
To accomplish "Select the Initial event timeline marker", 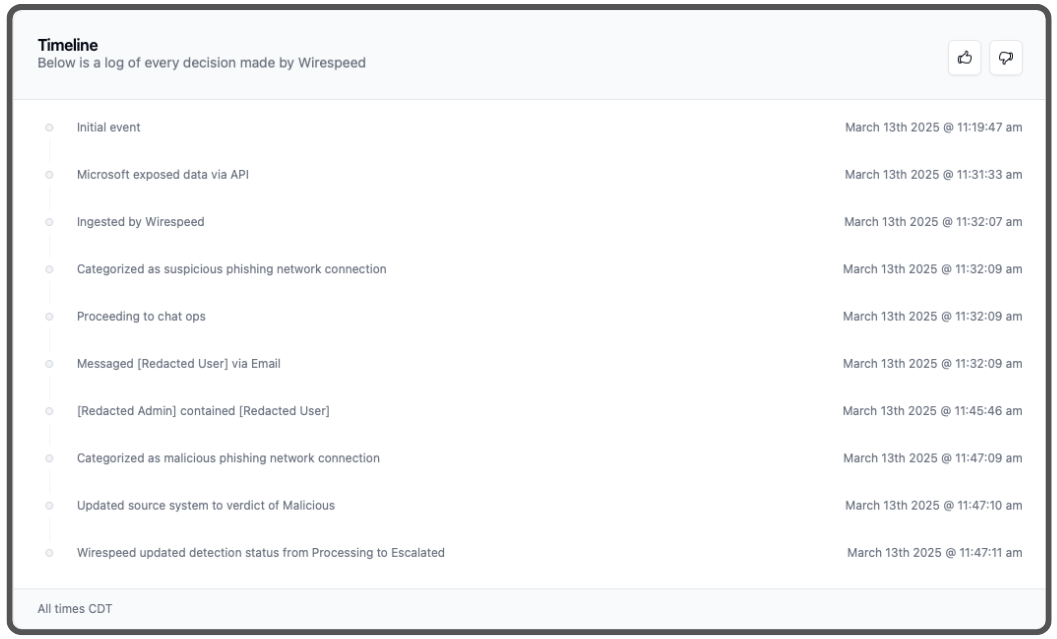I will click(49, 128).
